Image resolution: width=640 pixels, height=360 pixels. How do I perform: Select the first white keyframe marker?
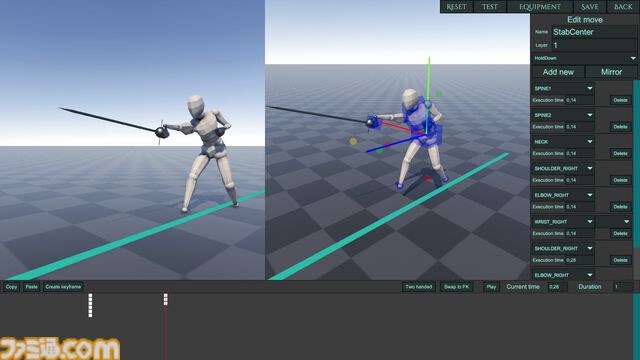(x=90, y=305)
